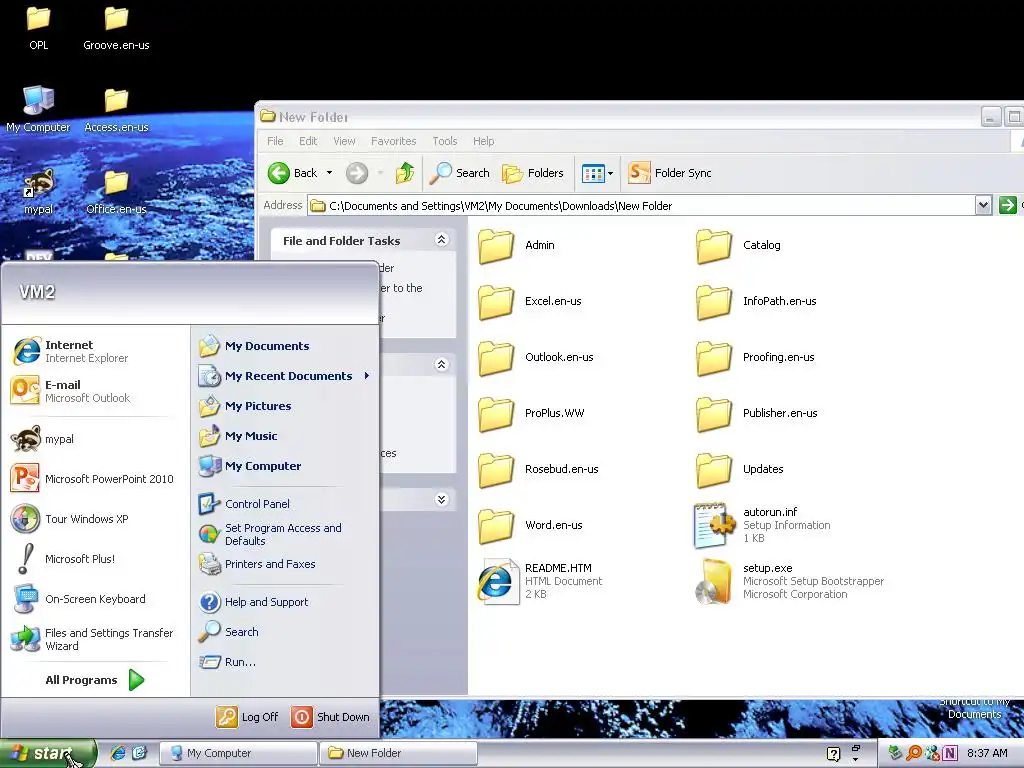Select the Admin folder
Viewport: 1024px width, 768px height.
tap(517, 246)
